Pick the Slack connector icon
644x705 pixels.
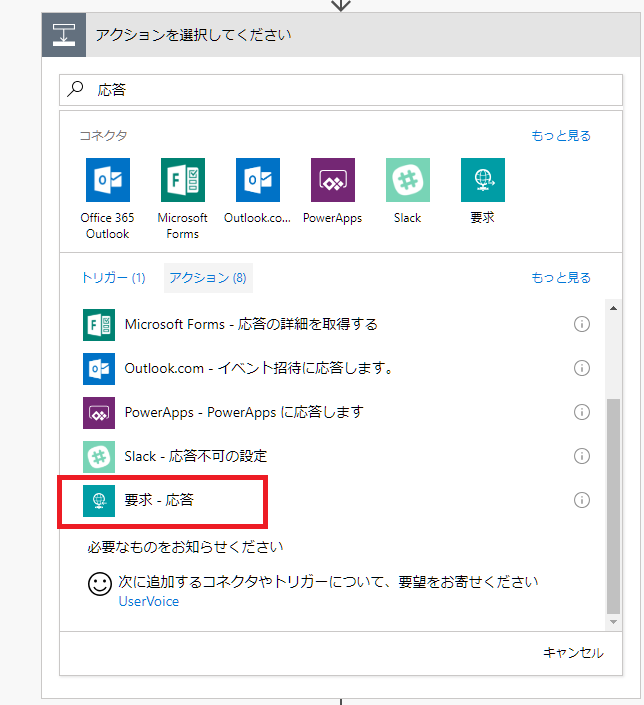coord(408,180)
